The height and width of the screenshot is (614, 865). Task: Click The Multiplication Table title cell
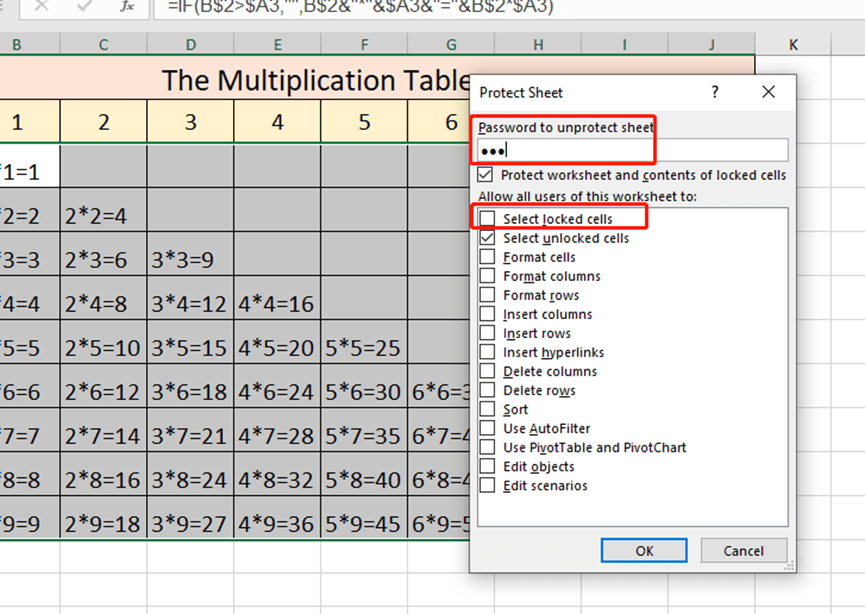[x=316, y=81]
